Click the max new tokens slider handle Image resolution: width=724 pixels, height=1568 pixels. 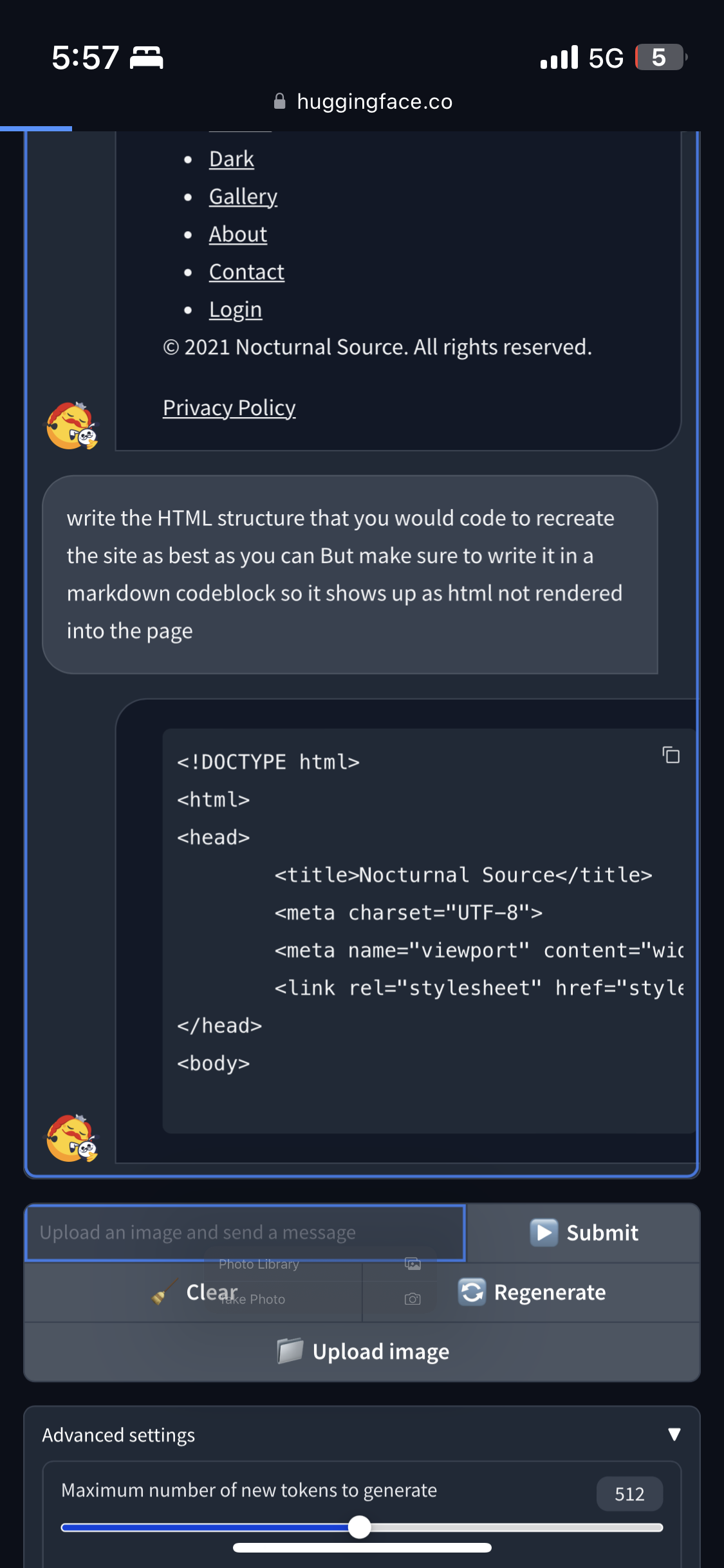pyautogui.click(x=359, y=1527)
